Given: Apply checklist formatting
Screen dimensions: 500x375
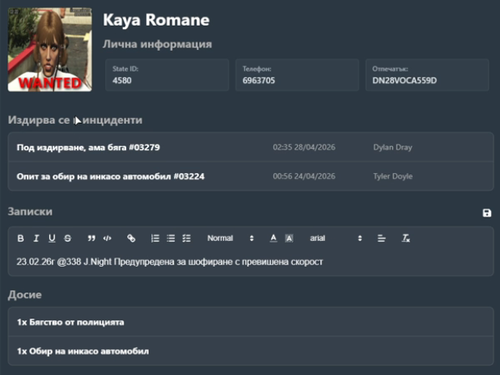Looking at the screenshot, I should (x=186, y=238).
